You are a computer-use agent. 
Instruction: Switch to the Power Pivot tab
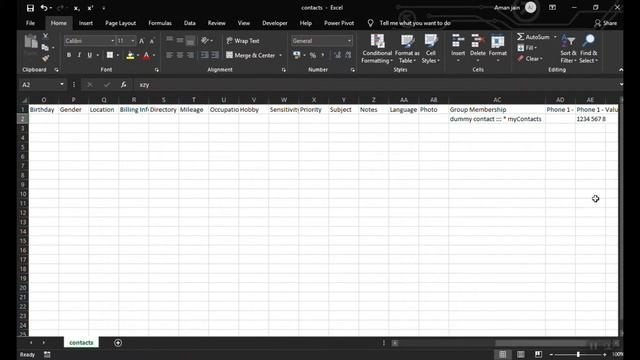[x=339, y=23]
